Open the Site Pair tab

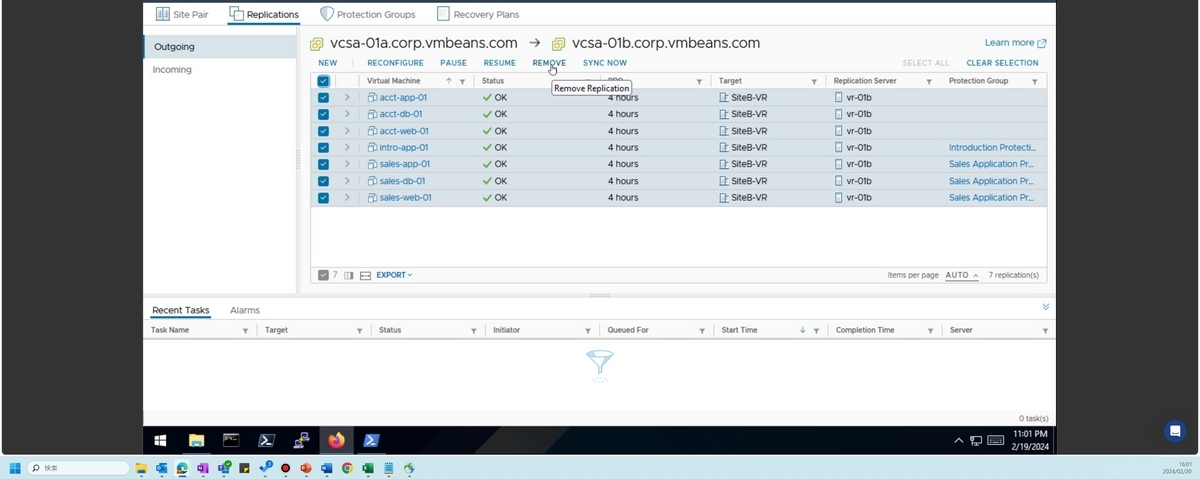coord(183,15)
